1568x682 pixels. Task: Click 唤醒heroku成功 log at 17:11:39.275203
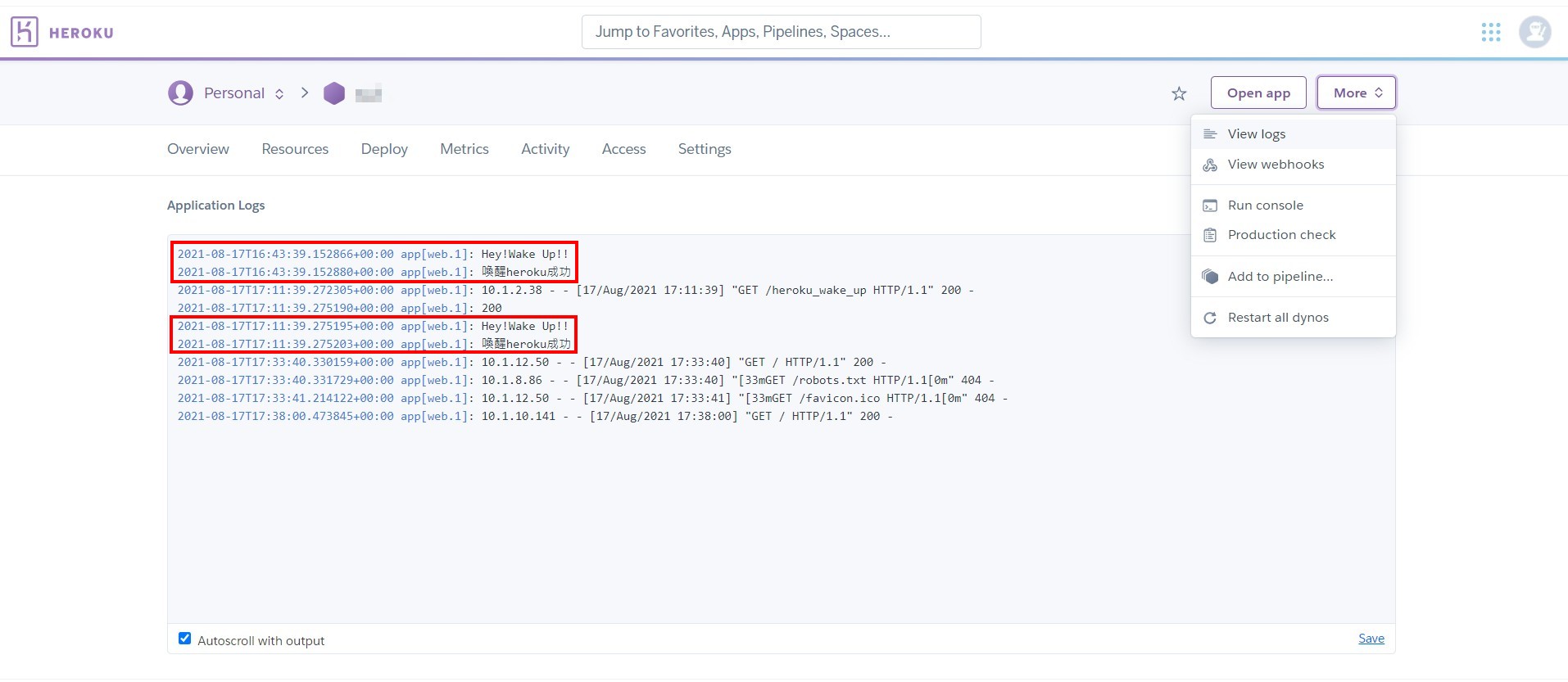374,344
